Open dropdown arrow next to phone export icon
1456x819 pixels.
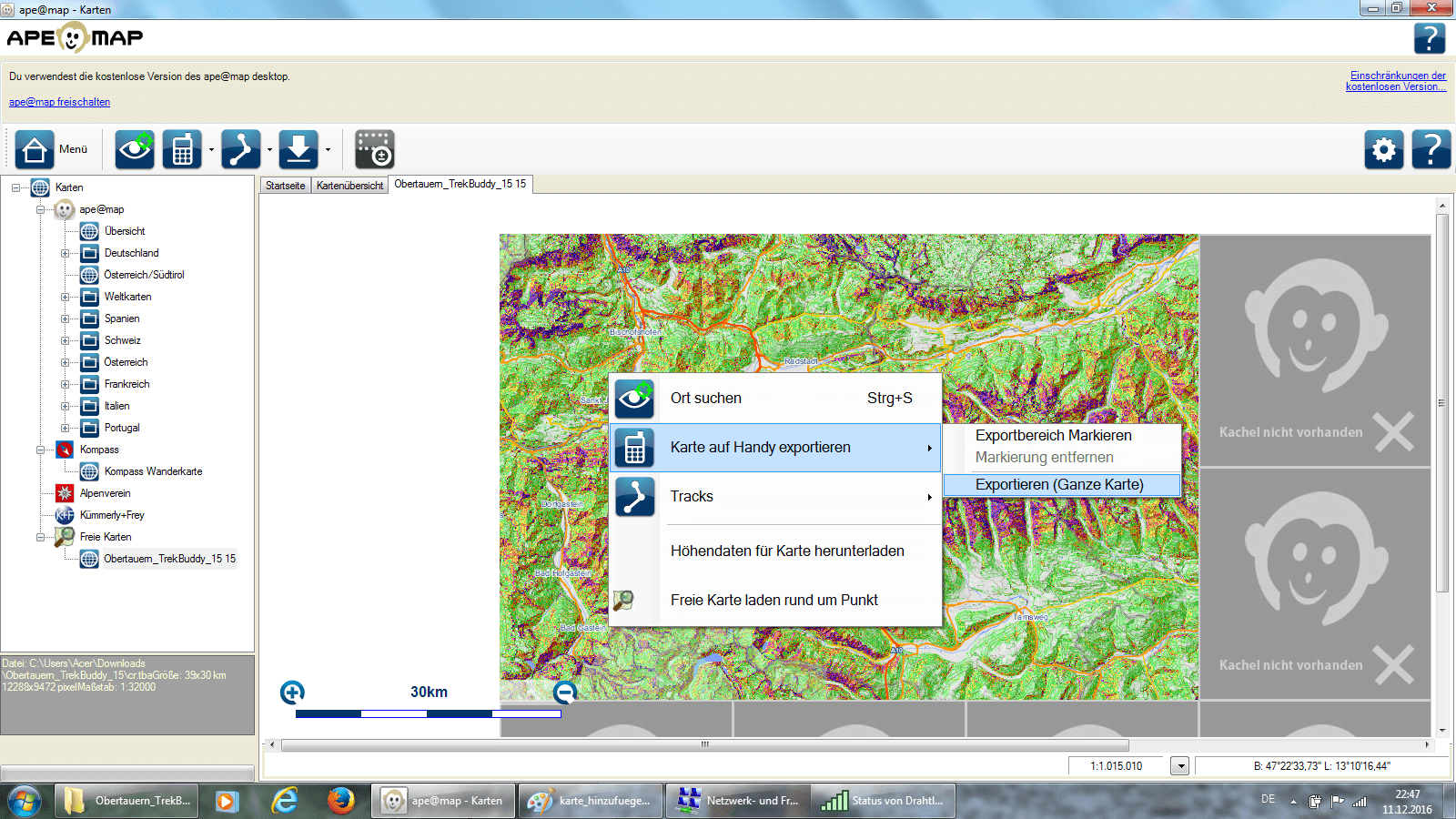click(211, 150)
